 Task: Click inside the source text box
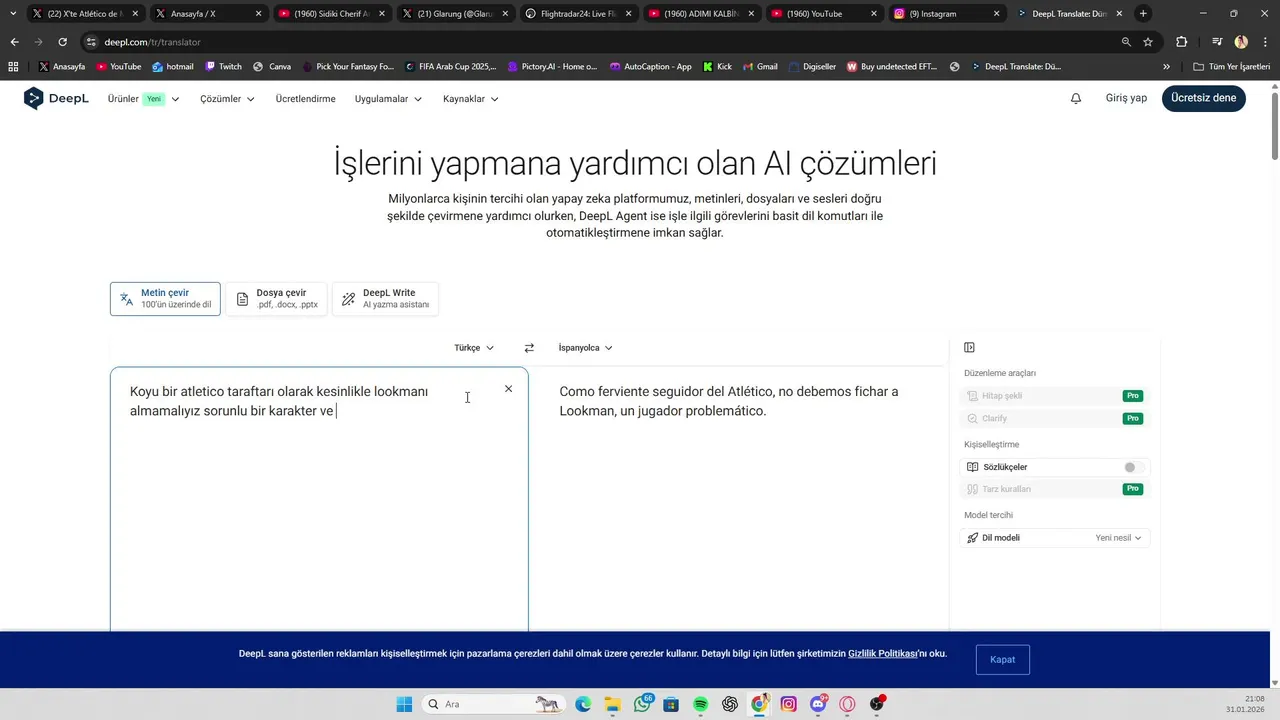[x=319, y=500]
